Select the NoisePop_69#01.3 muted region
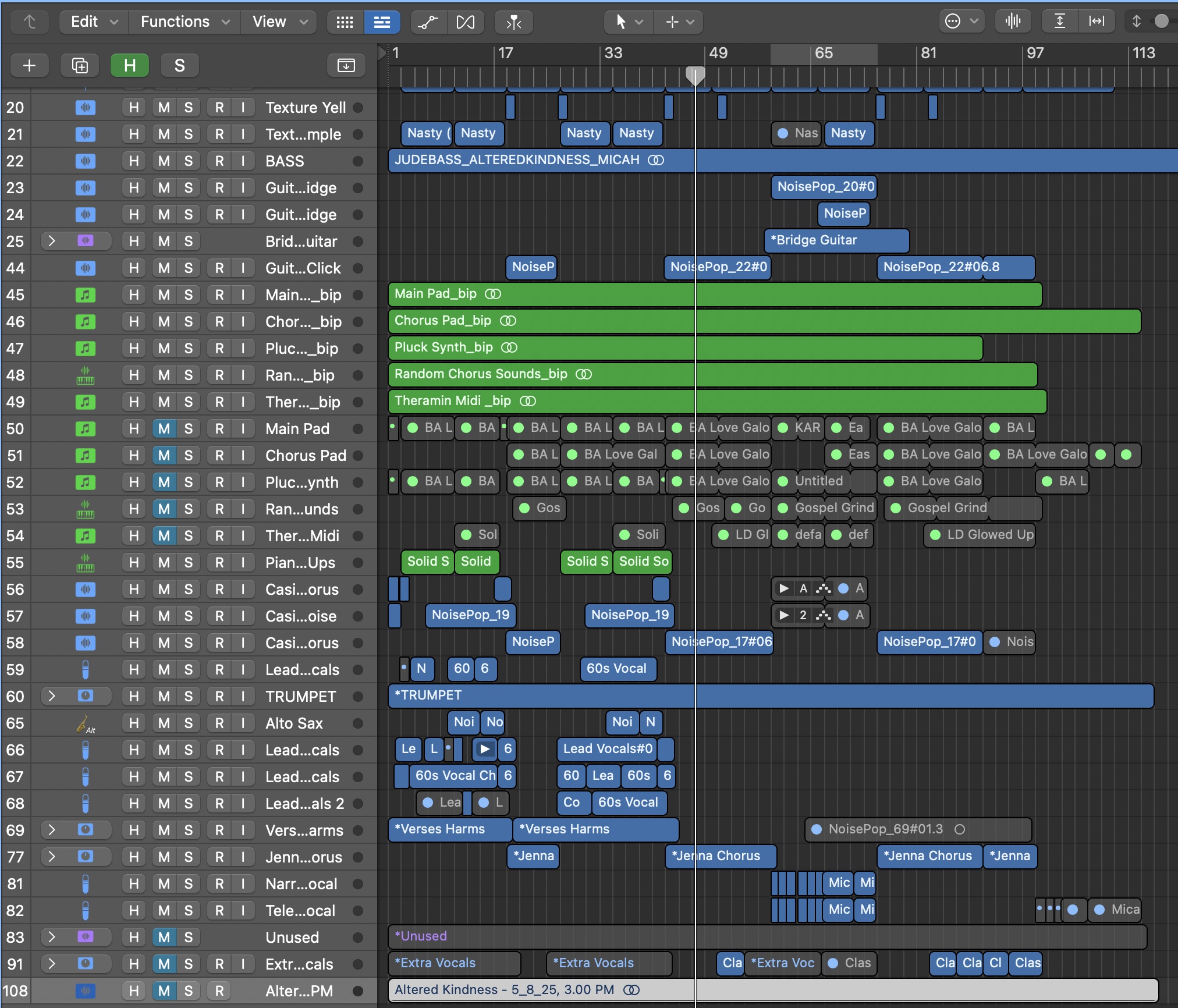Image resolution: width=1178 pixels, height=1008 pixels. pyautogui.click(x=918, y=829)
